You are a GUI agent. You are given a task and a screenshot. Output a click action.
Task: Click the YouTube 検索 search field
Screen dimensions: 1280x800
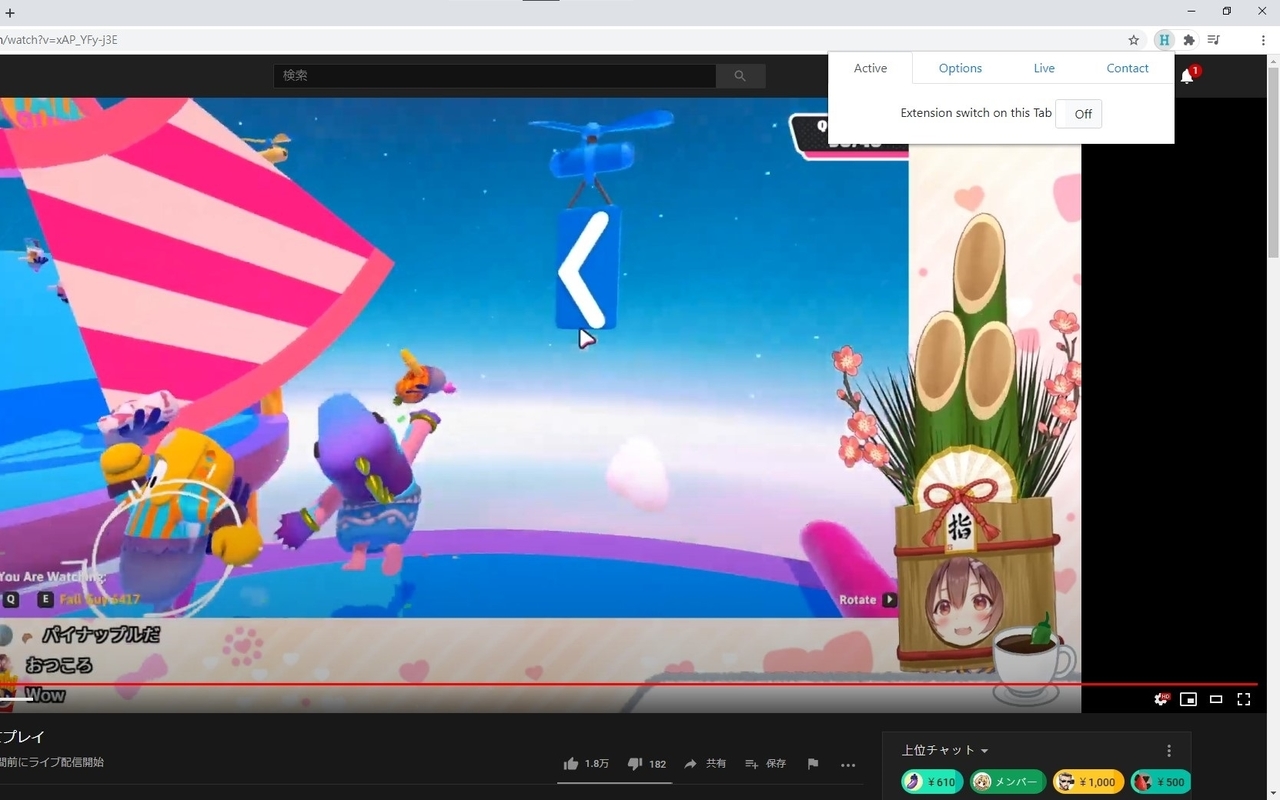pos(495,76)
